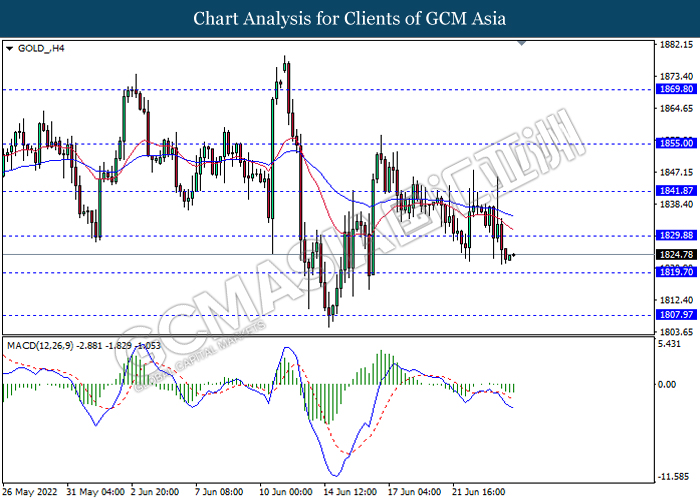The height and width of the screenshot is (500, 700).
Task: Click the 17 Jun 04:00 time label
Action: [x=415, y=492]
